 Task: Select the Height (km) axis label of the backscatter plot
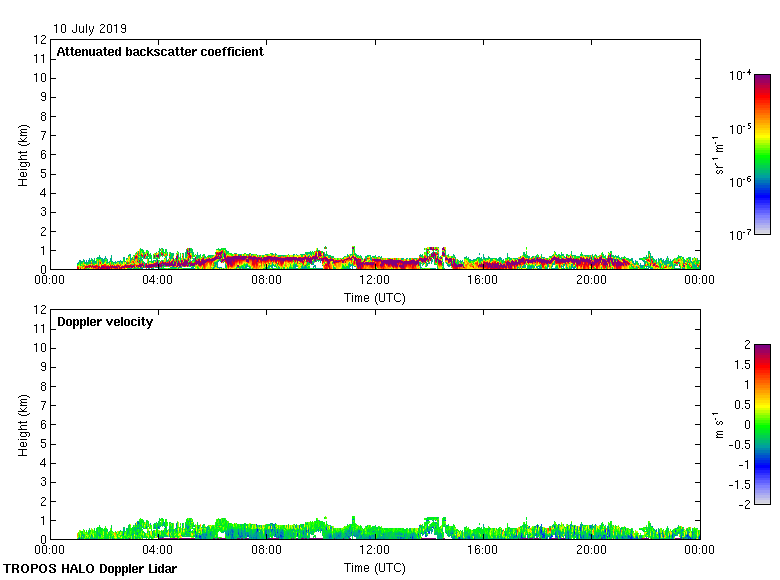(x=23, y=154)
